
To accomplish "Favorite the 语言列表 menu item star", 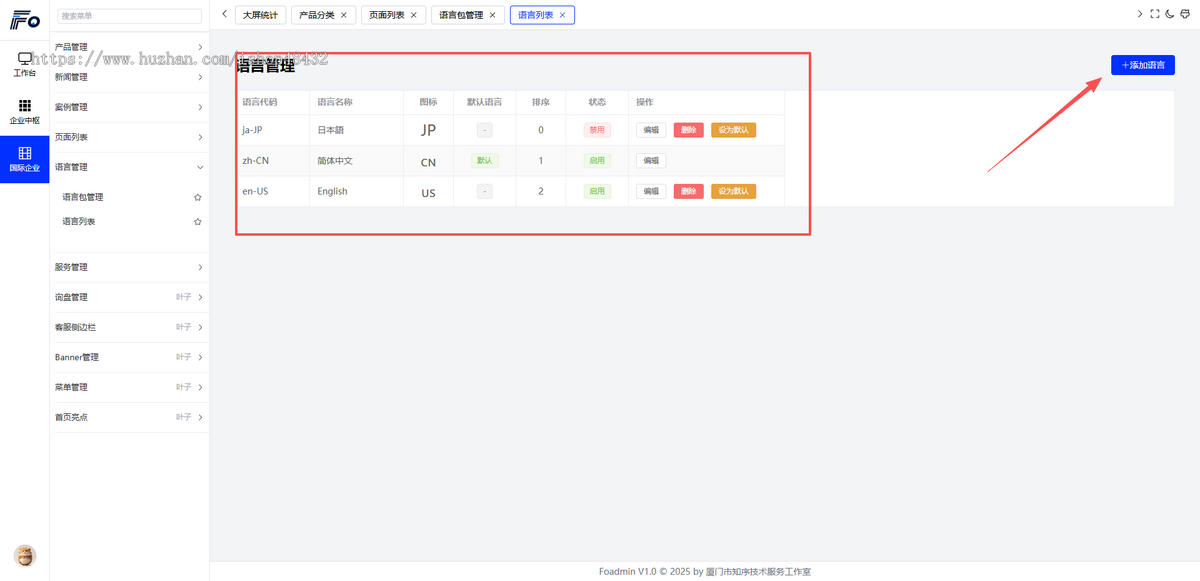I will [197, 221].
